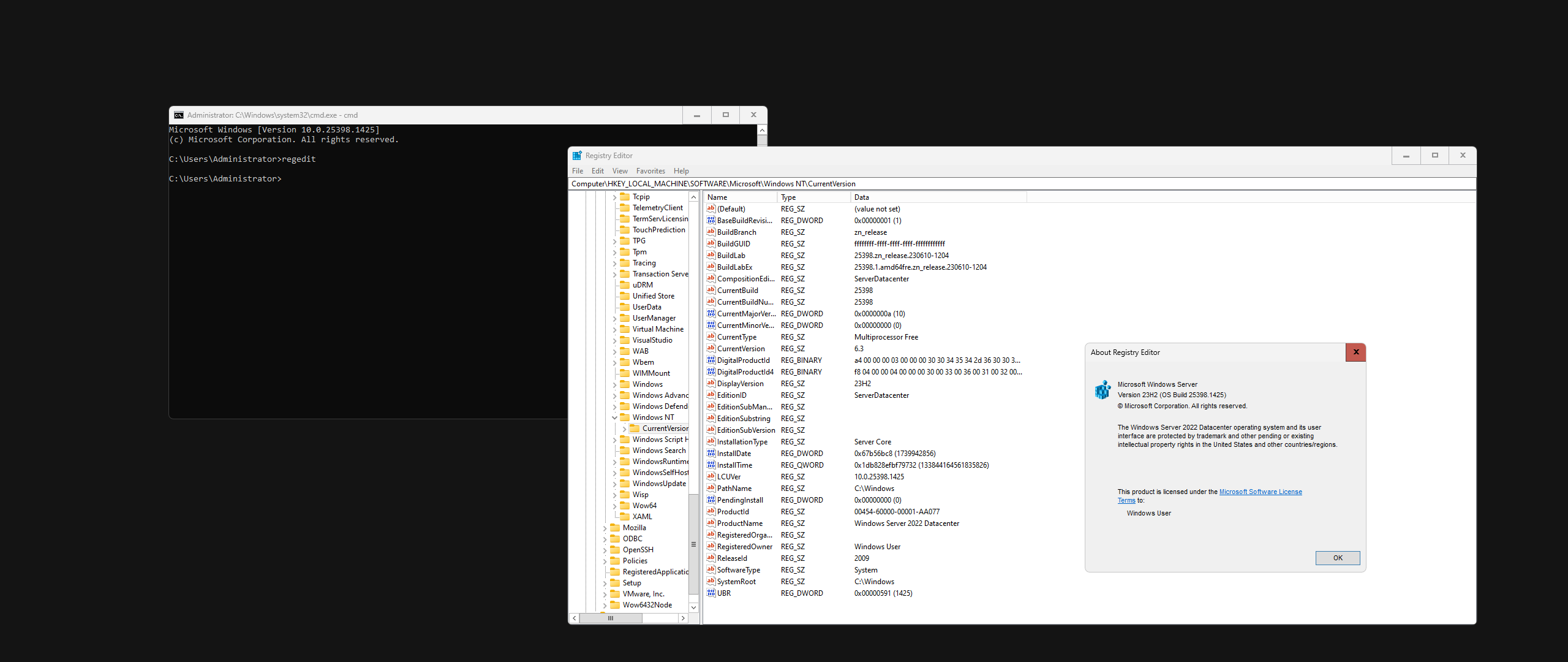
Task: Click the Mozilla folder icon
Action: (x=615, y=528)
